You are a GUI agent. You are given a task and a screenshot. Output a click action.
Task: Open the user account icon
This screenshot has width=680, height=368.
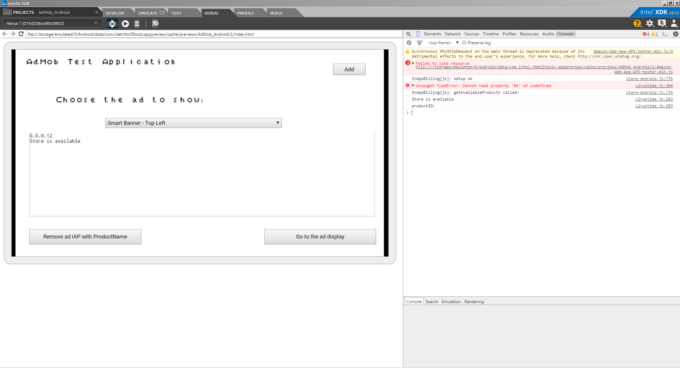coord(674,23)
